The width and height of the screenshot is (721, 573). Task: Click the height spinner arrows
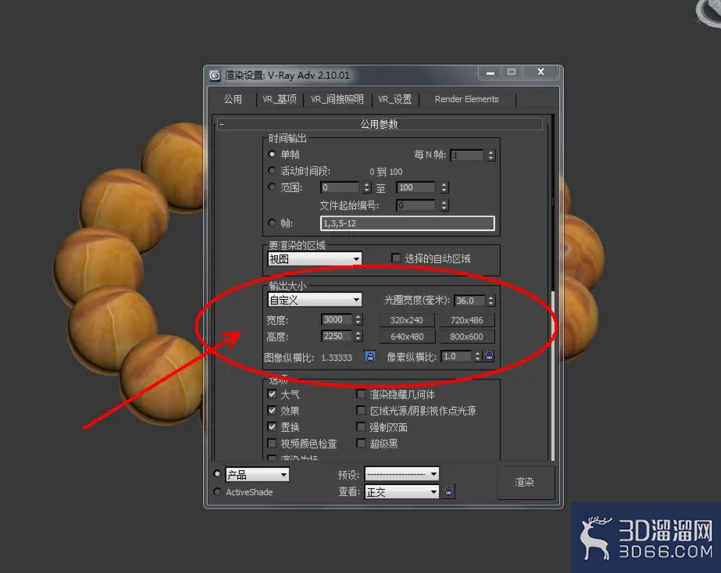coord(358,336)
